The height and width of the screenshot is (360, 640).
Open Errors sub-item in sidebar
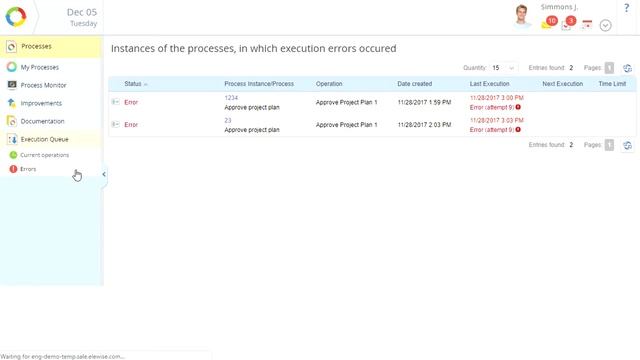(28, 169)
